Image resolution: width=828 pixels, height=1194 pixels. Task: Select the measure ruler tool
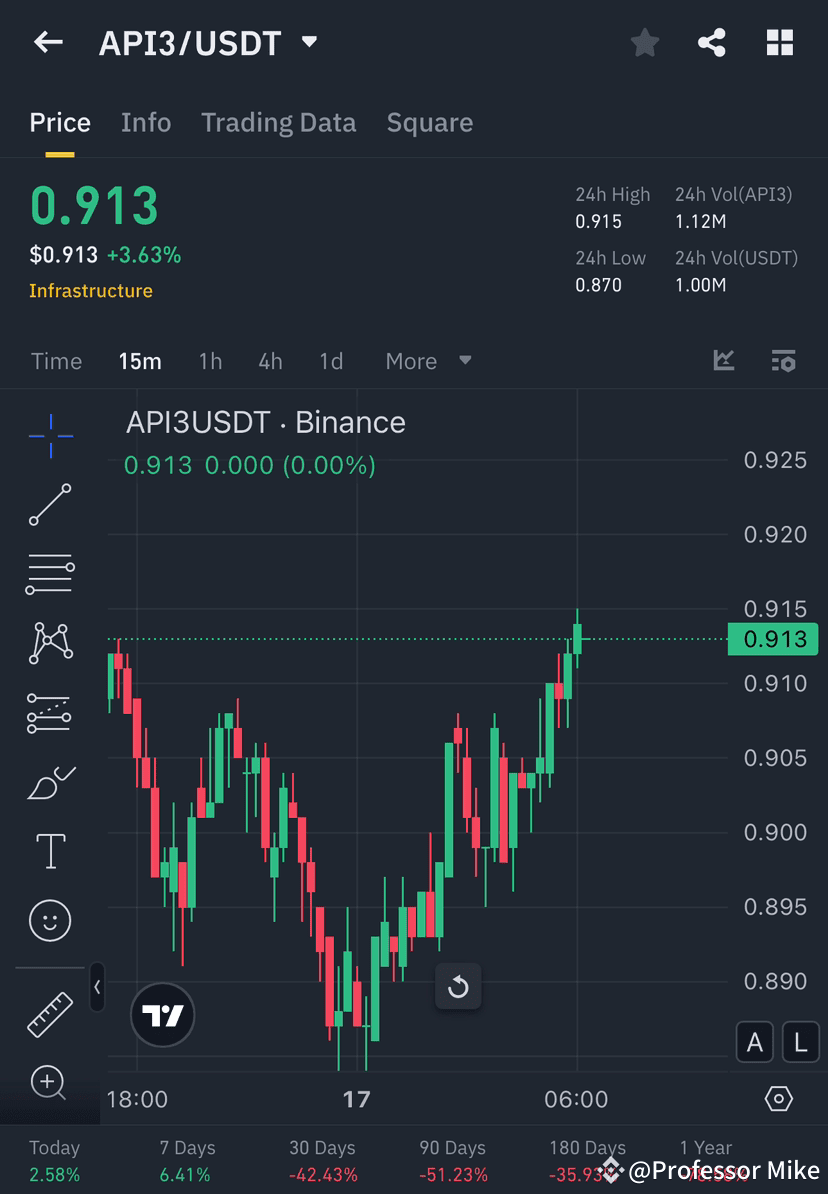[x=50, y=1014]
